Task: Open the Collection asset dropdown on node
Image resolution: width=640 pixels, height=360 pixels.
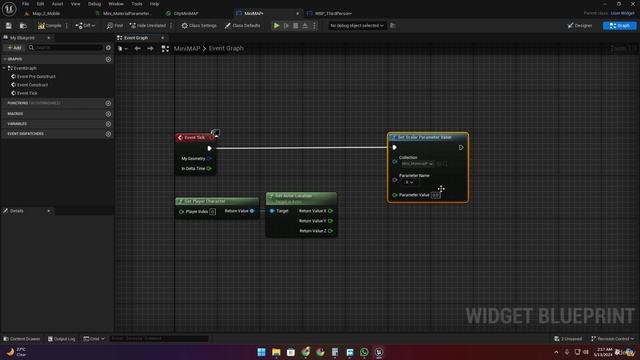Action: click(417, 164)
